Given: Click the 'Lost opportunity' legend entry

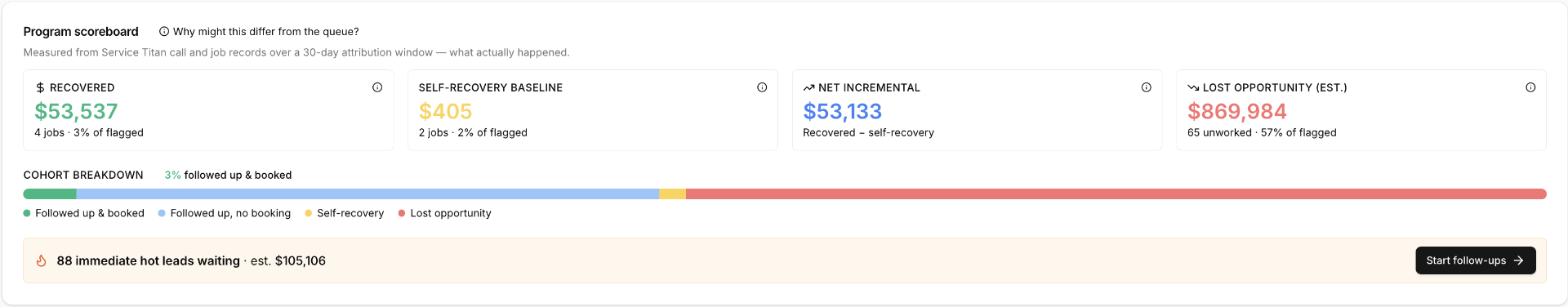Looking at the screenshot, I should [444, 213].
